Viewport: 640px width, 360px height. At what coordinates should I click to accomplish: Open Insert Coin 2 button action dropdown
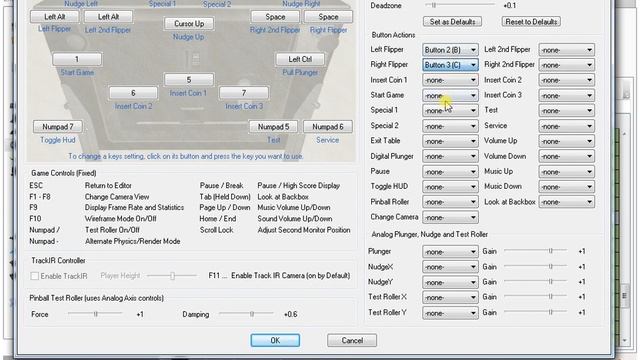567,80
